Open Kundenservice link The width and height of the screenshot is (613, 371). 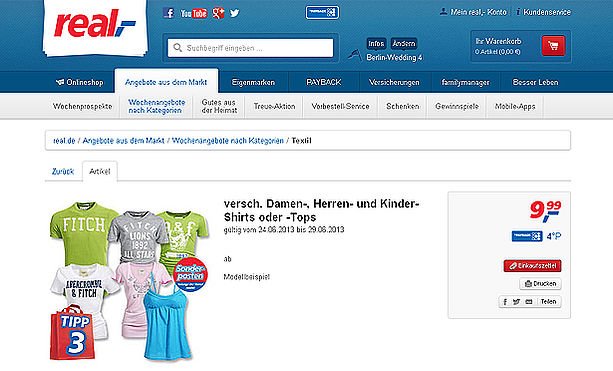(543, 12)
